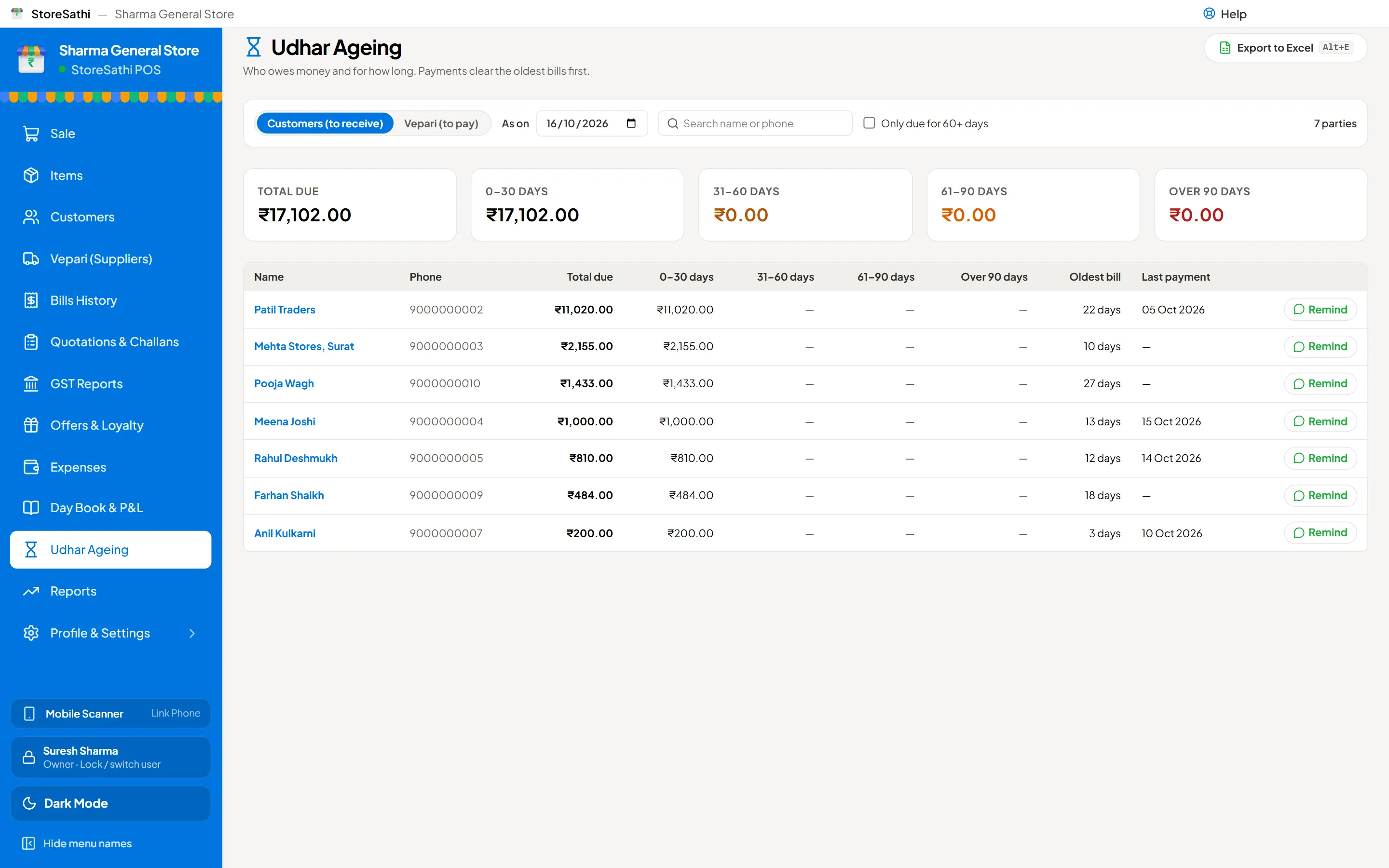The width and height of the screenshot is (1389, 868).
Task: Click the Mobile Scanner phone icon
Action: coord(29,714)
